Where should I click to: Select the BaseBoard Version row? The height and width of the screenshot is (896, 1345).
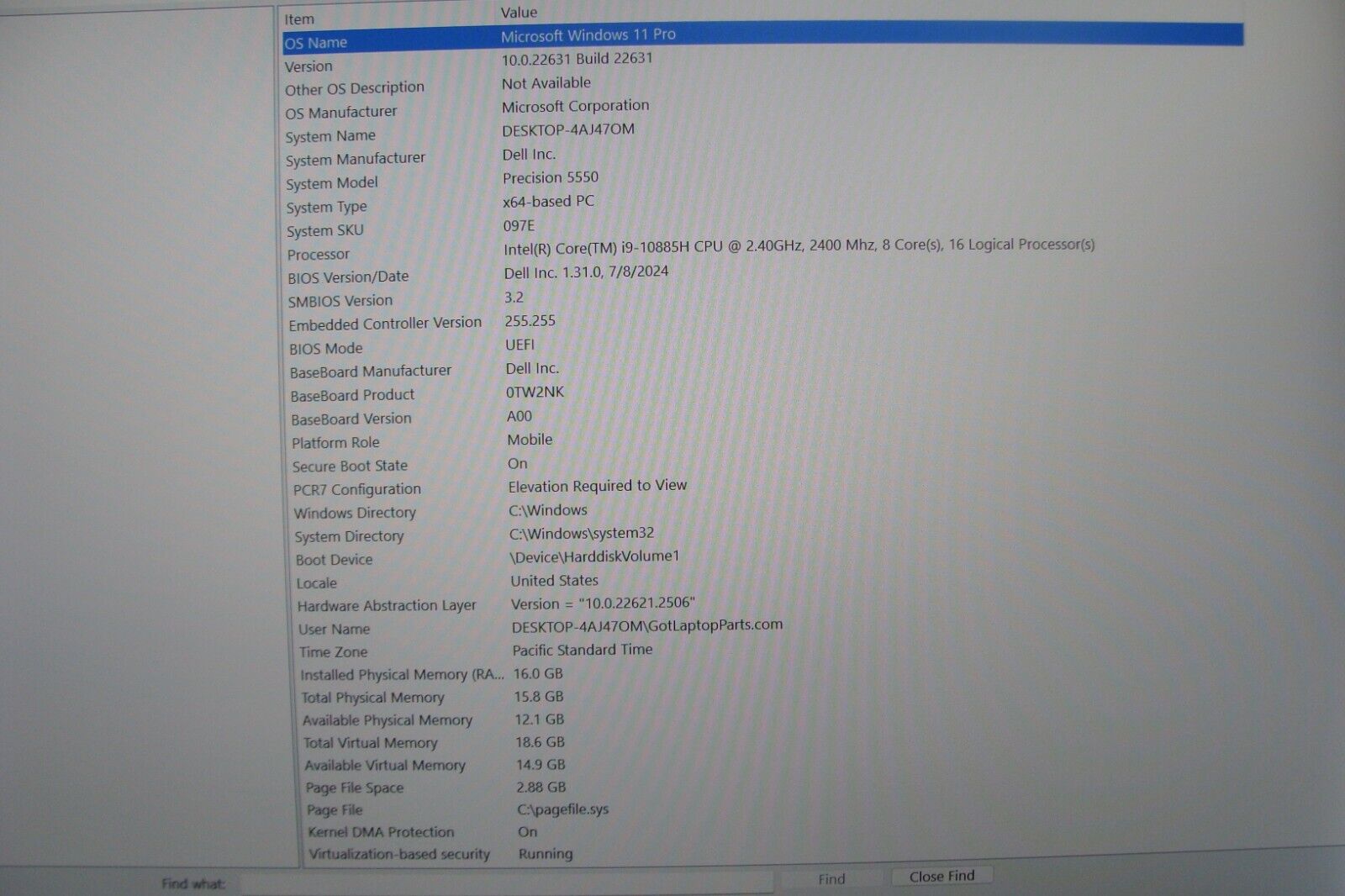coord(351,419)
